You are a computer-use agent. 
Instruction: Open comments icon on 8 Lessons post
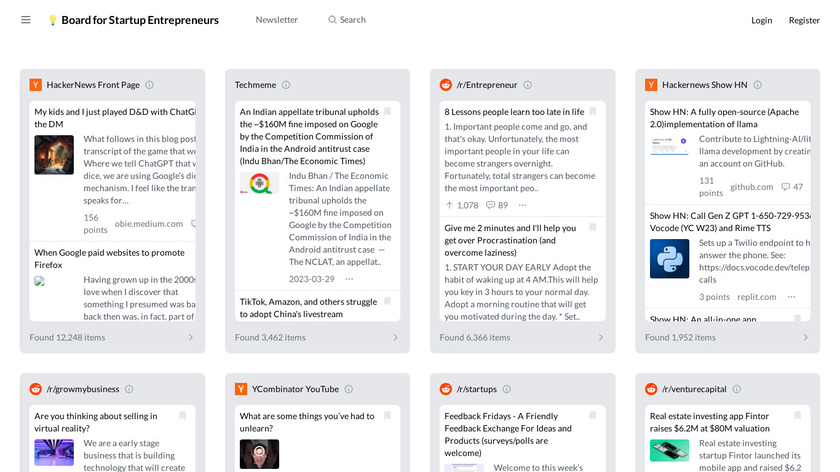(x=491, y=205)
